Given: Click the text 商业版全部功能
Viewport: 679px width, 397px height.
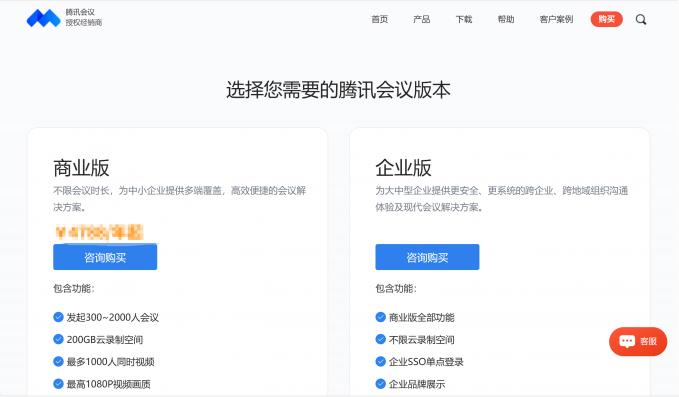Looking at the screenshot, I should (421, 317).
